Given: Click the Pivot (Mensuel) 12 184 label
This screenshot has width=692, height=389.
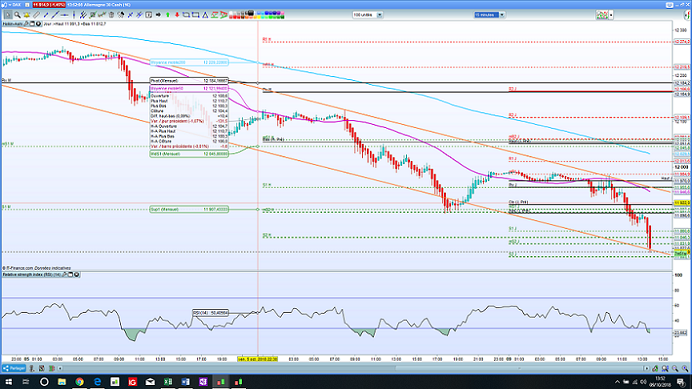Looking at the screenshot, I should (189, 81).
